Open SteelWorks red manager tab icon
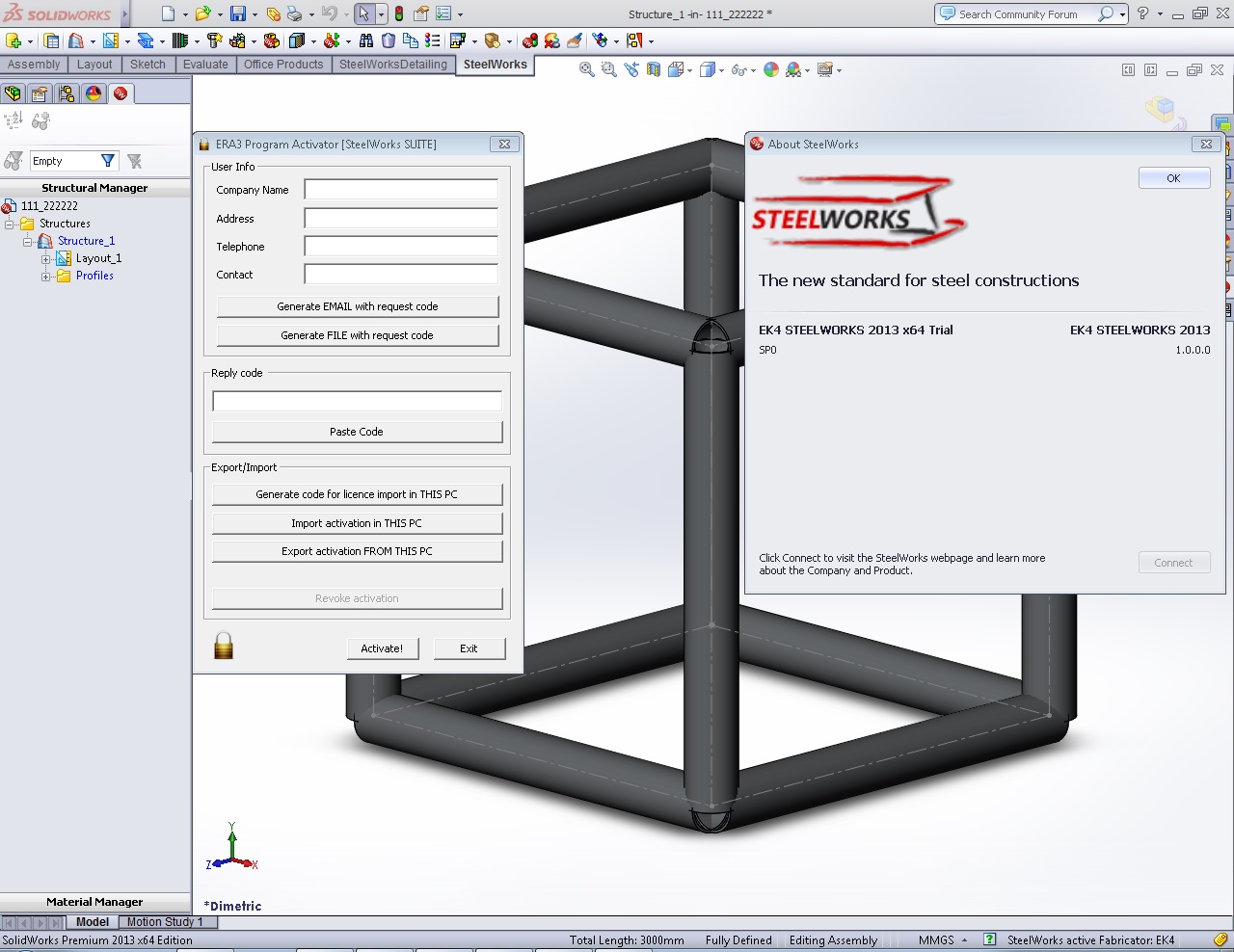Image resolution: width=1234 pixels, height=952 pixels. click(121, 93)
